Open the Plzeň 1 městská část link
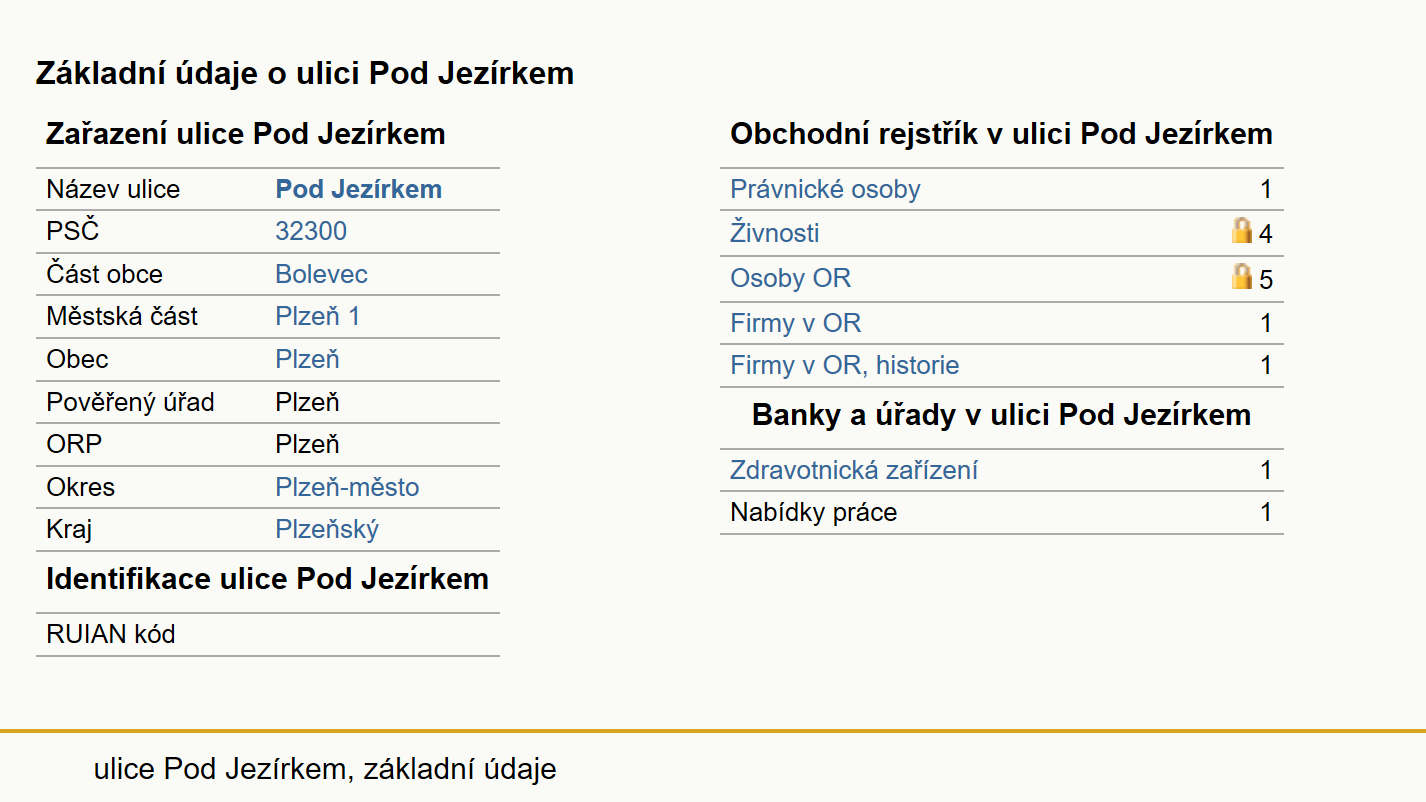Viewport: 1426px width, 802px height. click(x=317, y=316)
